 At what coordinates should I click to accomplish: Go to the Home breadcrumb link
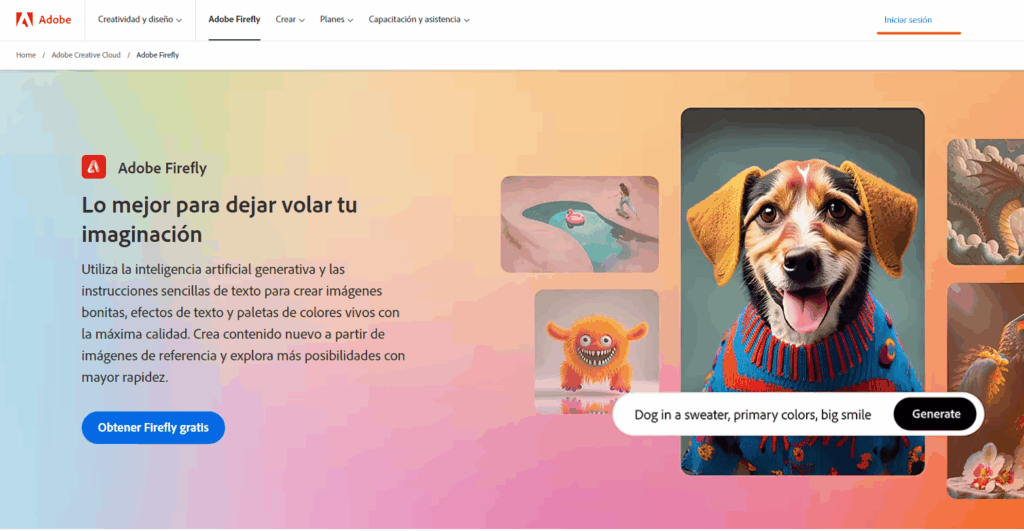pos(26,55)
